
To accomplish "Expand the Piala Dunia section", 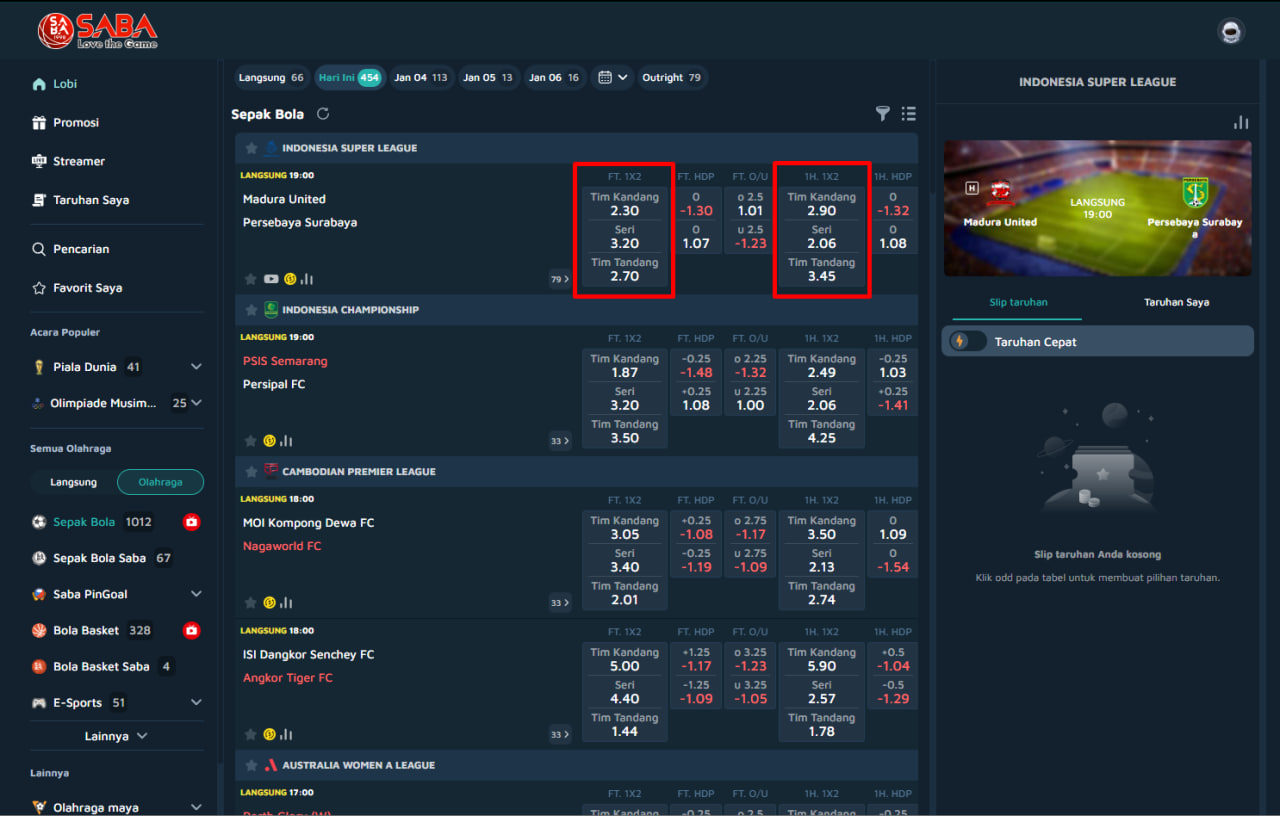I will [x=196, y=367].
